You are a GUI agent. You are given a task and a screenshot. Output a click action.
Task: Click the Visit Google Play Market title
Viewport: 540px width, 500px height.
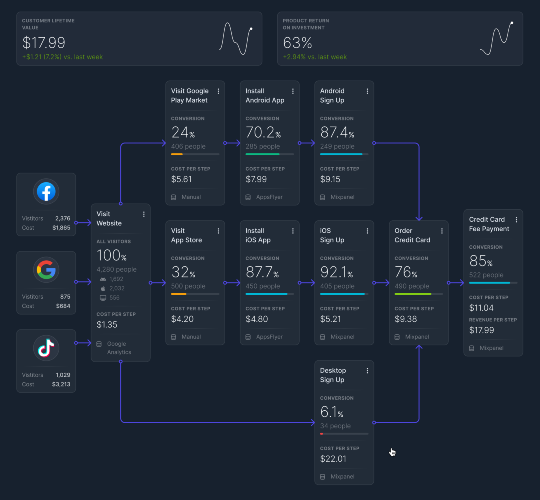190,96
